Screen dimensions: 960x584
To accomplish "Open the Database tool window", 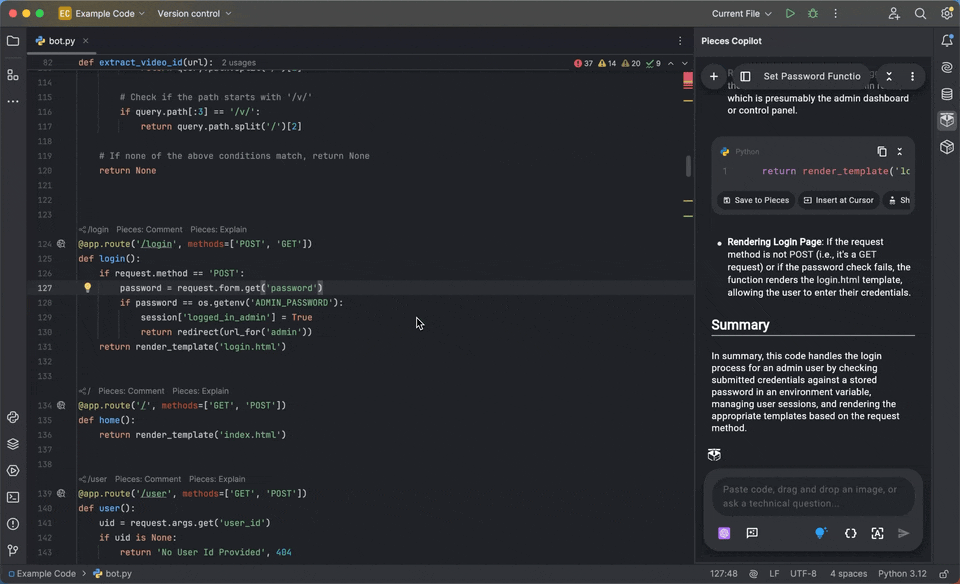I will pos(947,94).
